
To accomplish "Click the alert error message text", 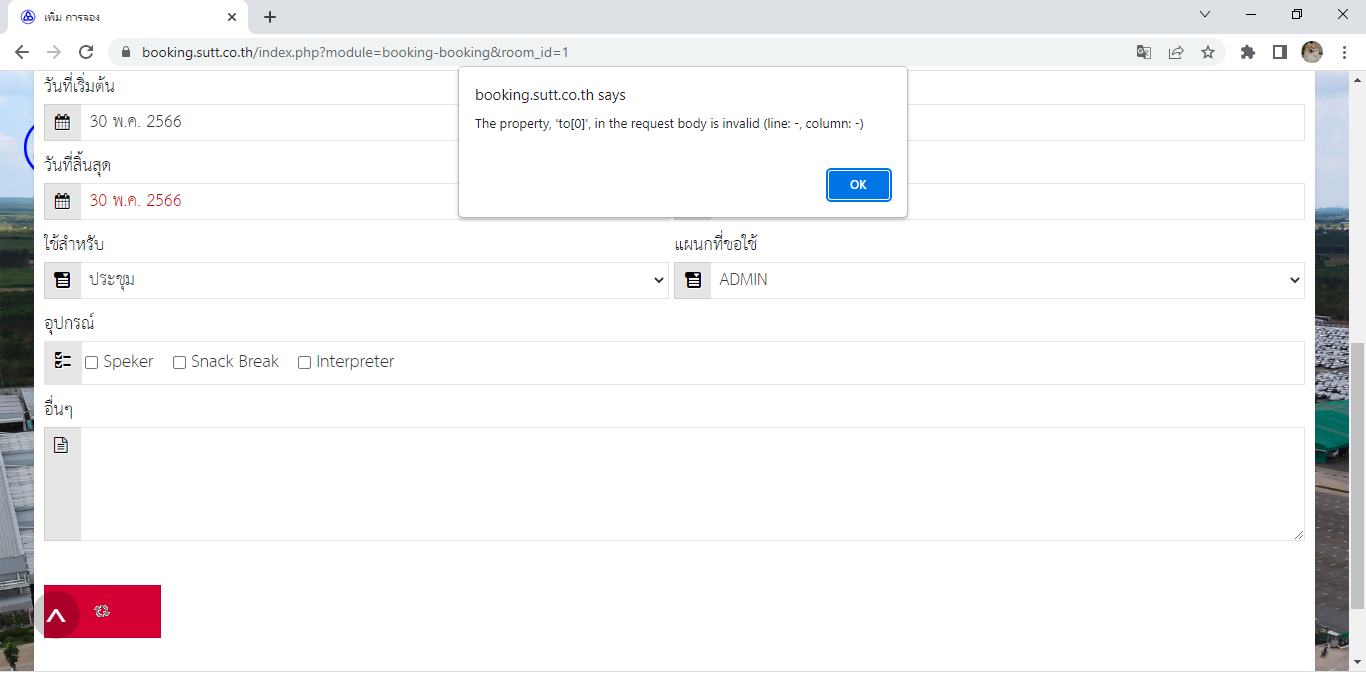I will [x=669, y=124].
